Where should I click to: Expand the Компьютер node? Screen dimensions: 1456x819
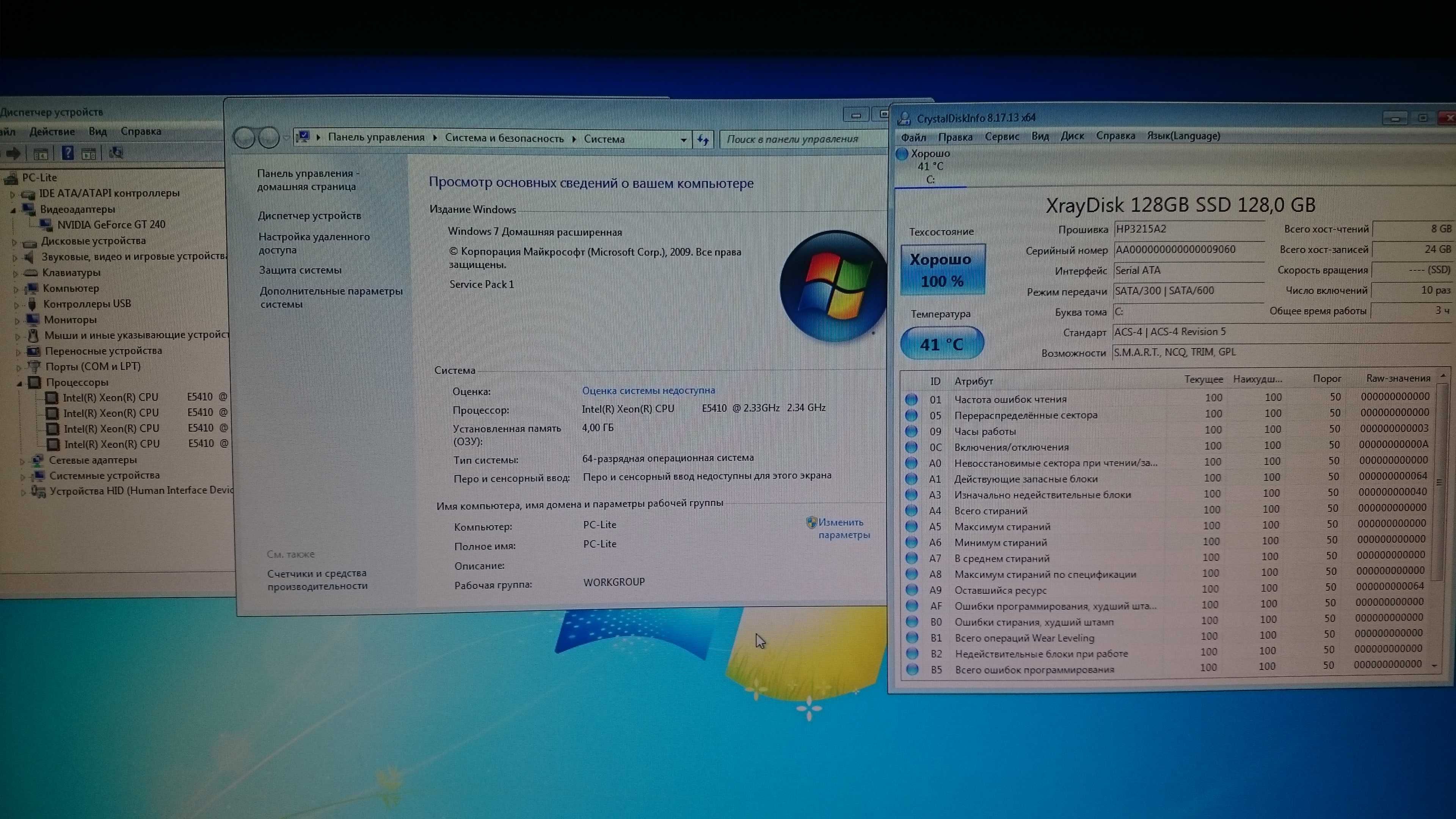(16, 289)
